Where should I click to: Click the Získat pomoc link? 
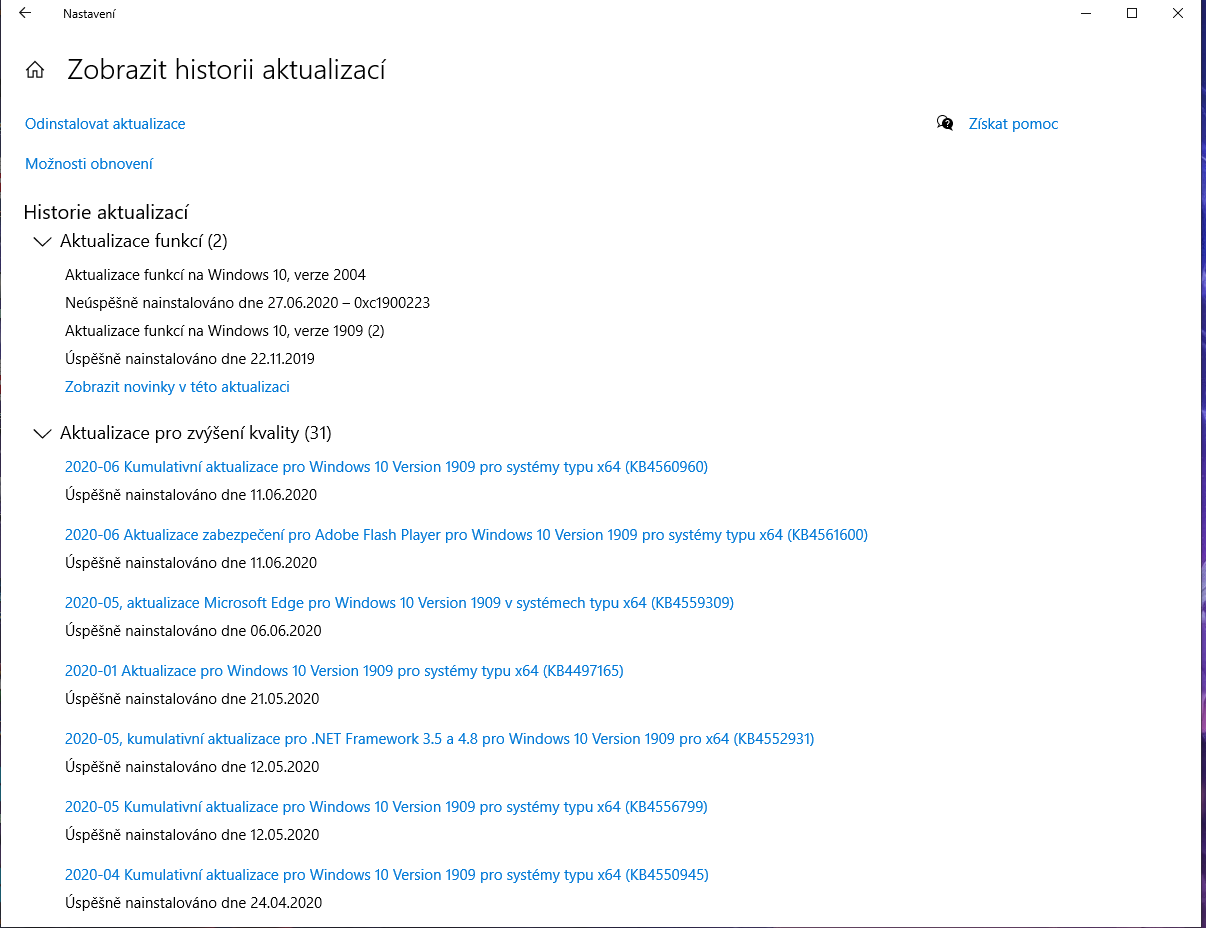1013,124
